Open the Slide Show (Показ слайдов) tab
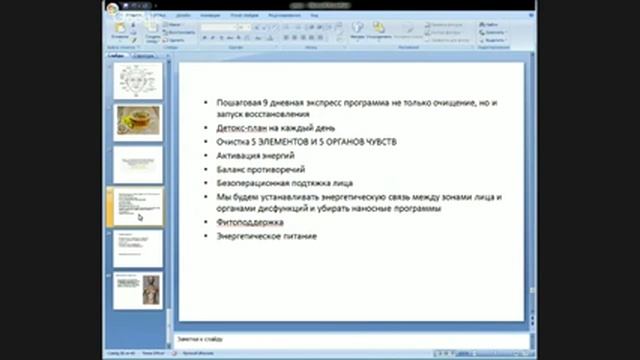The image size is (640, 360). coord(244,15)
